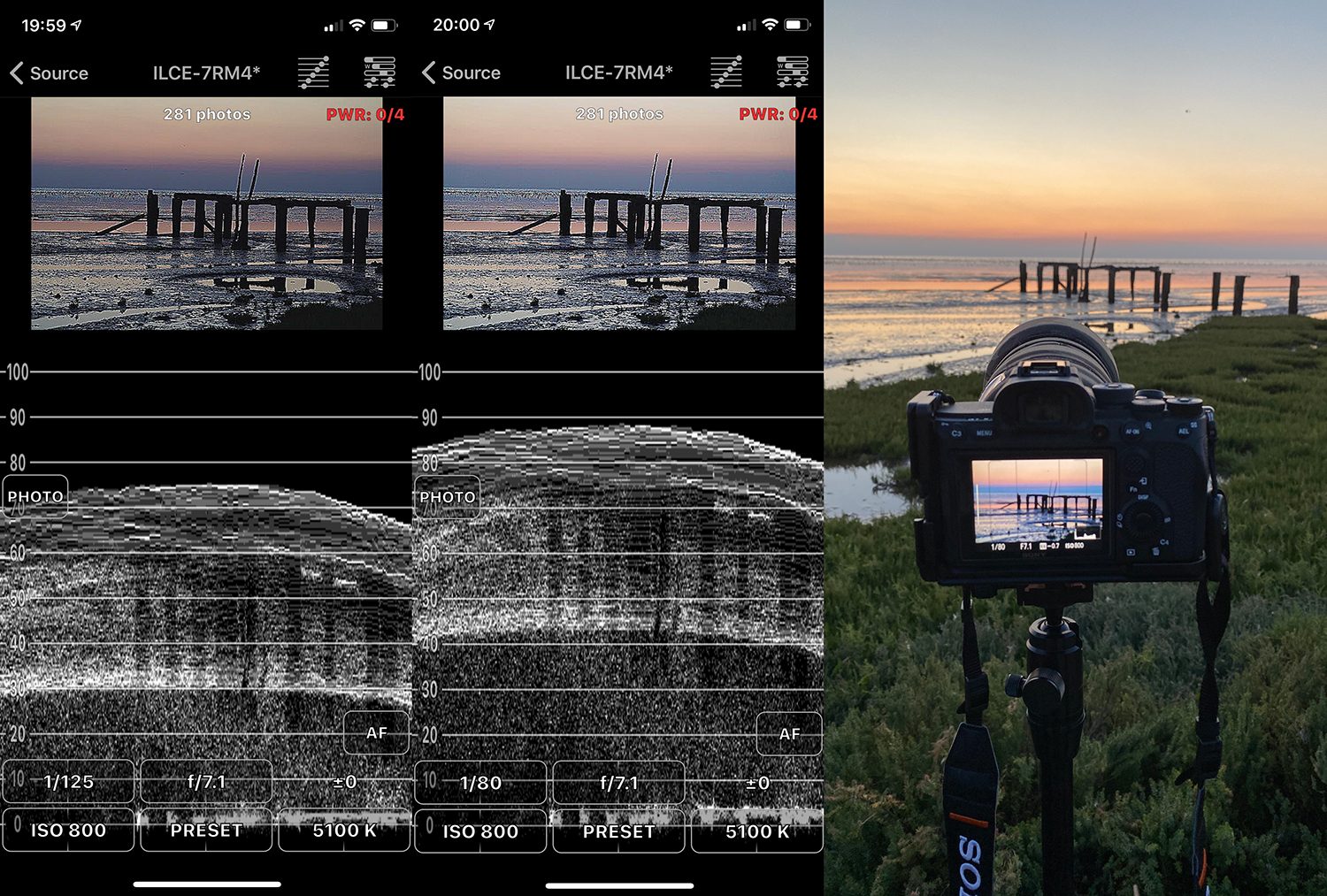The height and width of the screenshot is (896, 1327).
Task: Tap the 20:00 clock in status bar
Action: 456,25
